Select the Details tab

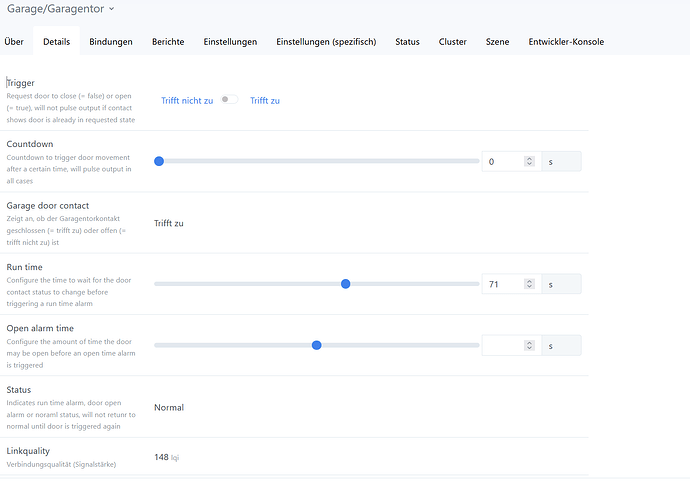(x=56, y=42)
